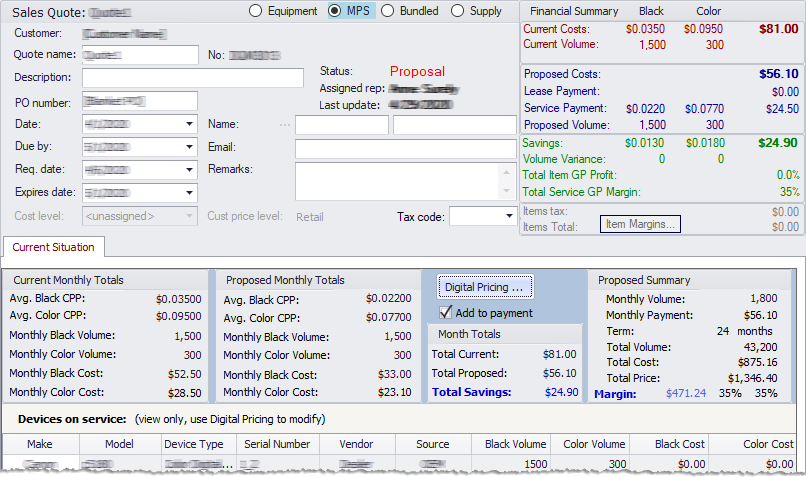Screen dimensions: 806x477
Task: Sort by Device Type column header
Action: coord(198,444)
